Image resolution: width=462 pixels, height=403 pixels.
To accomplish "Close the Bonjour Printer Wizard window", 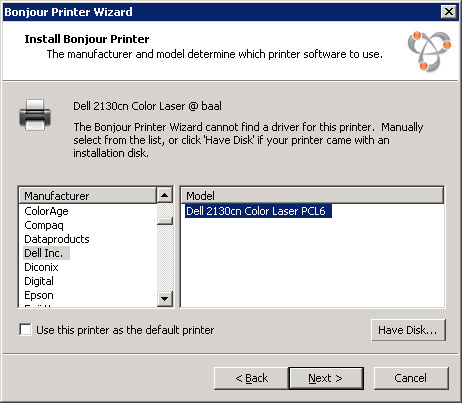I will click(x=449, y=12).
